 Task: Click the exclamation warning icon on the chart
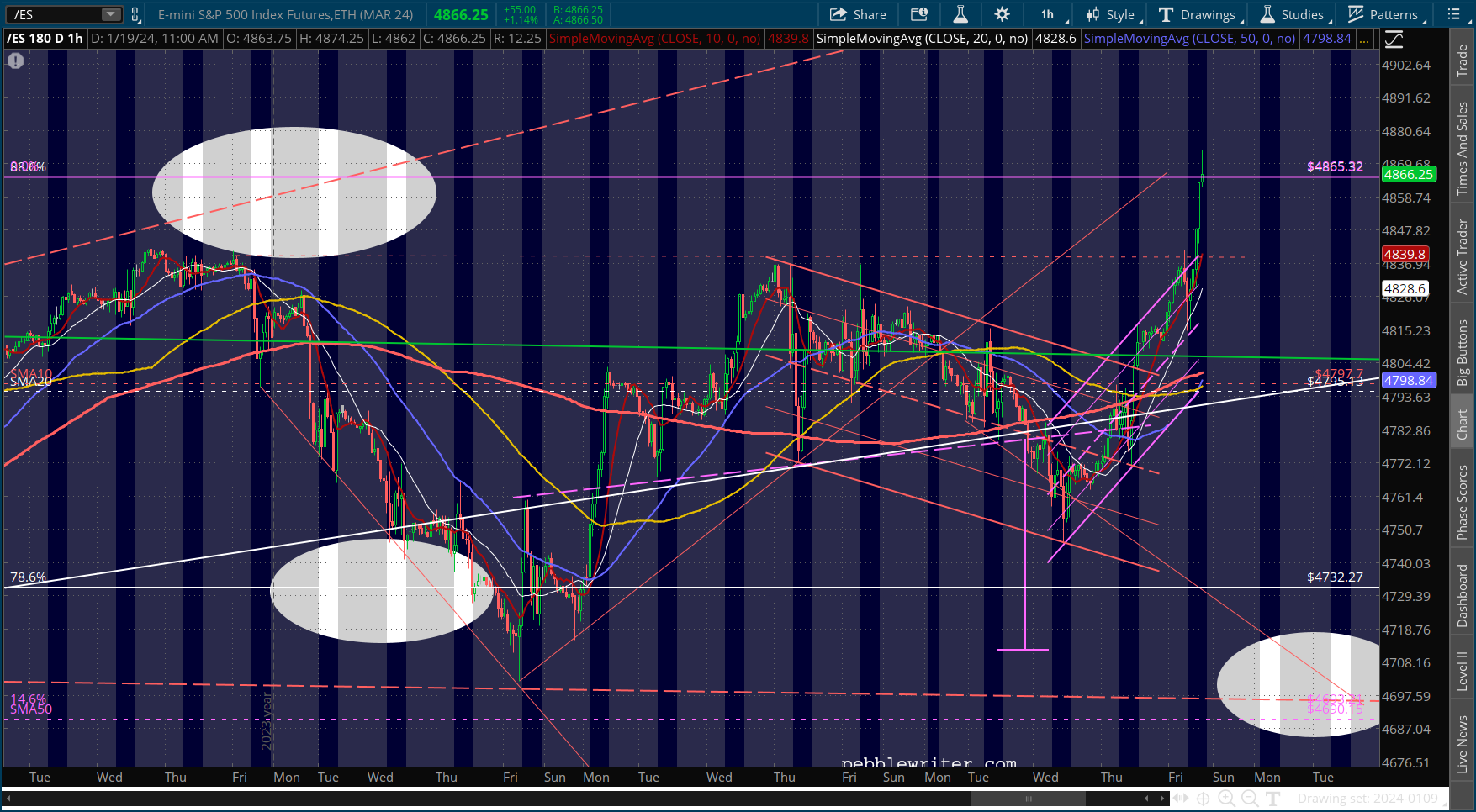coord(15,61)
